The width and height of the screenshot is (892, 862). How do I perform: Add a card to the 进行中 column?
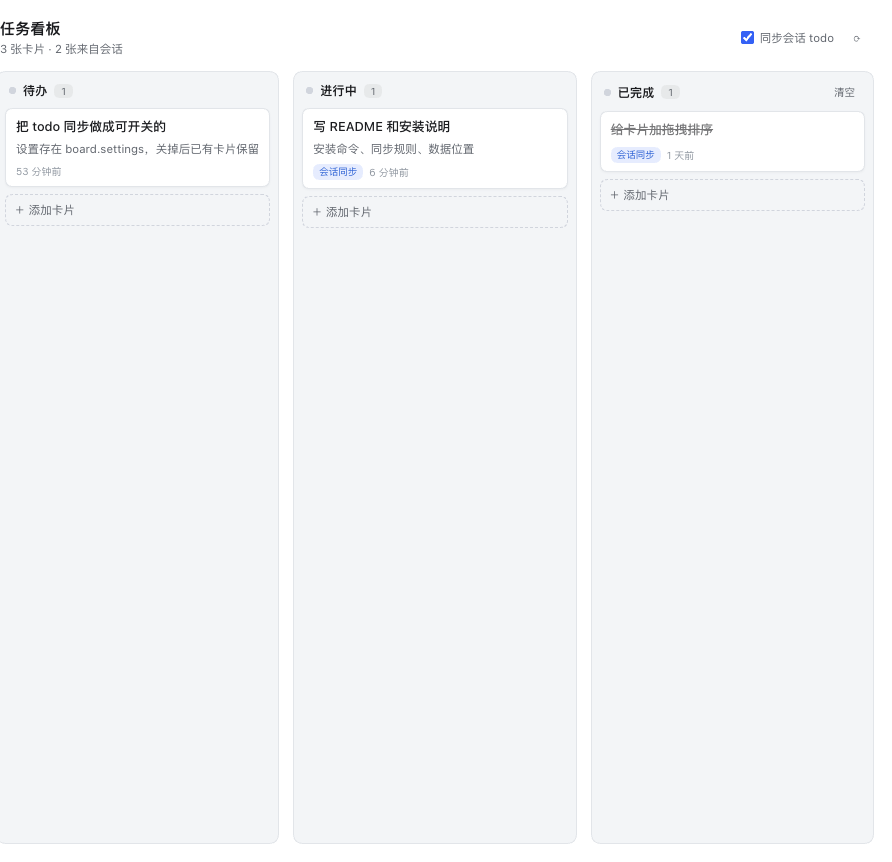pyautogui.click(x=435, y=212)
